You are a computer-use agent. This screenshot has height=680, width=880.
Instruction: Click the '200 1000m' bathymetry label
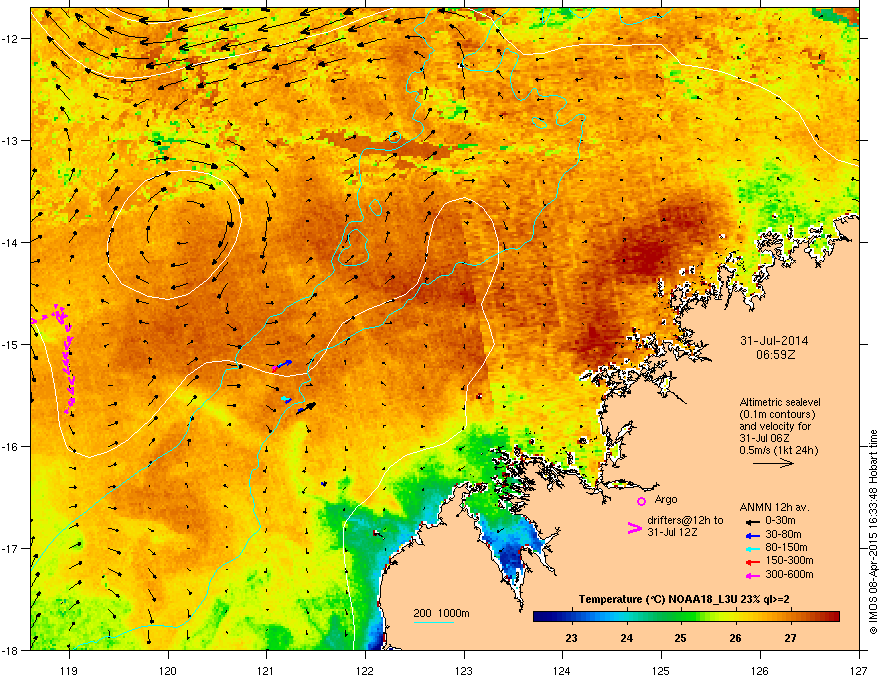442,613
